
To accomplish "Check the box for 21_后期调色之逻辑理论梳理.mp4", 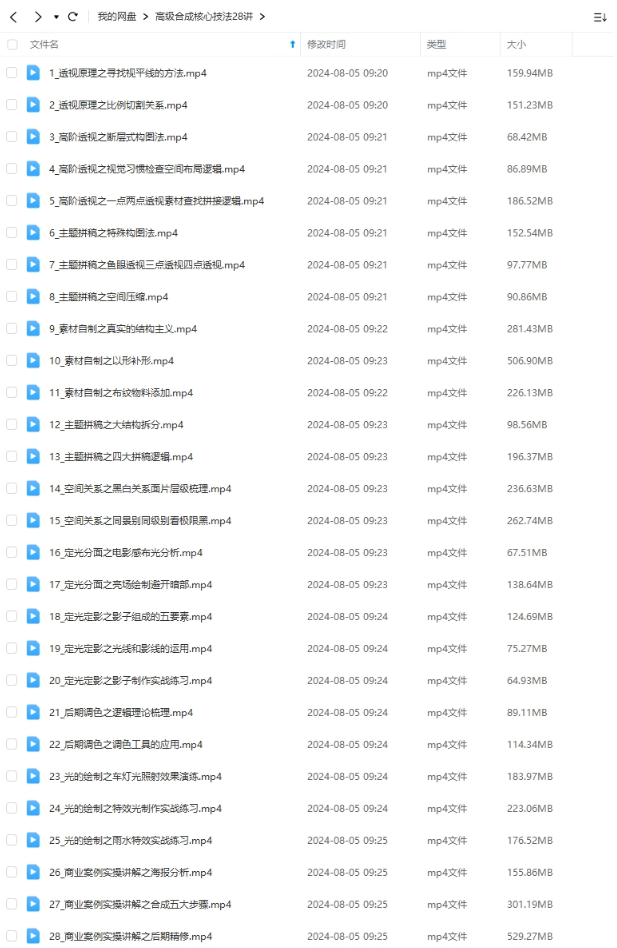I will [x=11, y=713].
